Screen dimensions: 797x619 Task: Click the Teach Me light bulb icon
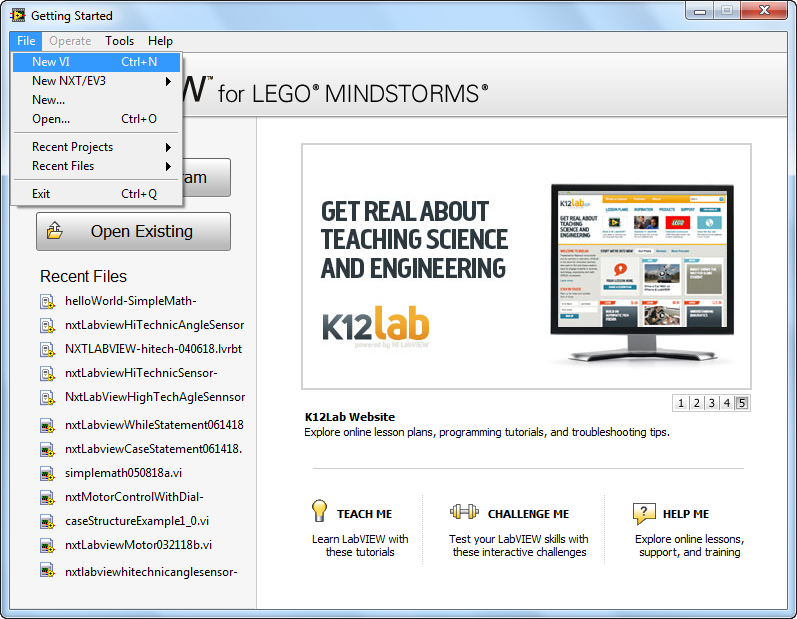(319, 510)
